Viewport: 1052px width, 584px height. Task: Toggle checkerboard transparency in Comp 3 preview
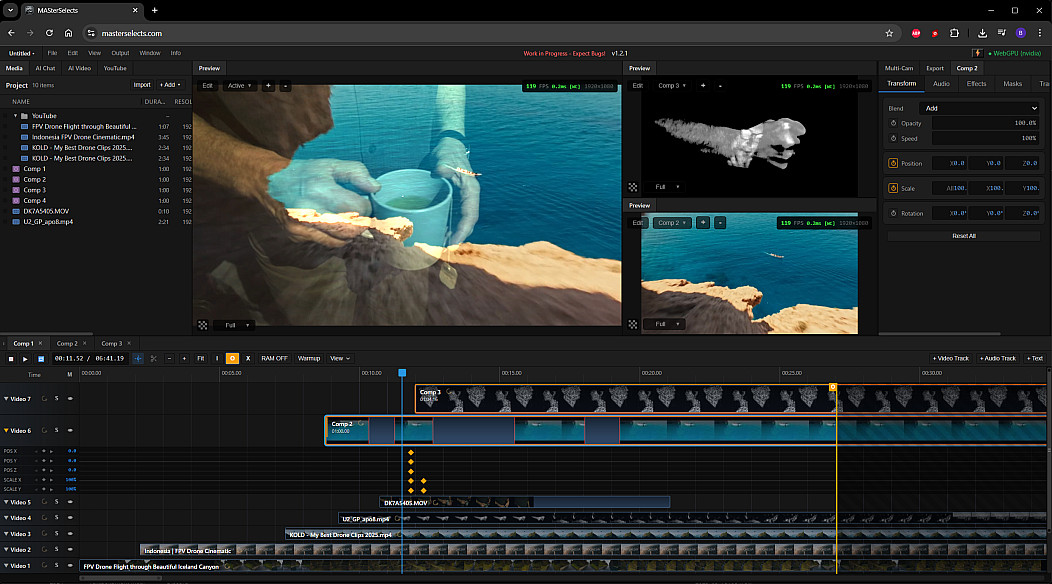[632, 187]
